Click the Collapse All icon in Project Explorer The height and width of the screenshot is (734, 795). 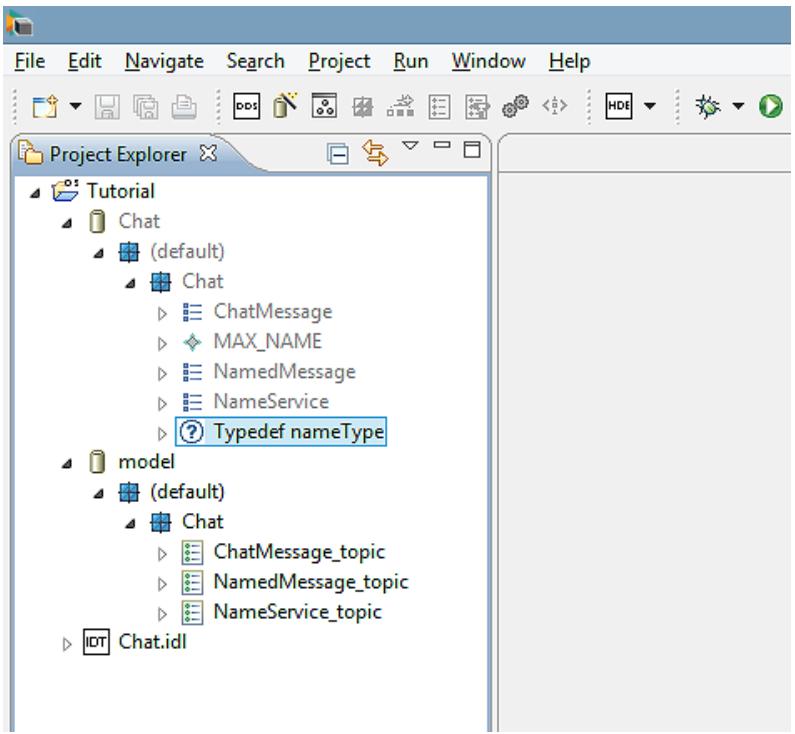click(338, 154)
